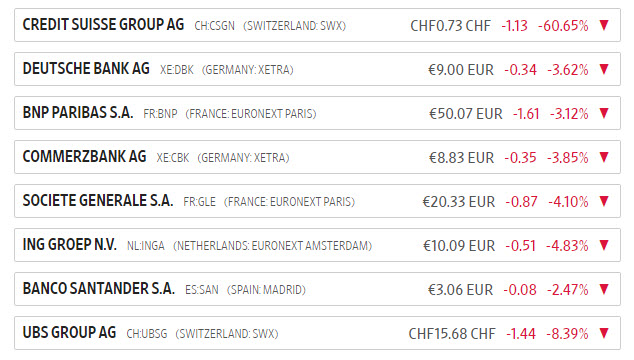This screenshot has width=634, height=360.
Task: Click the red arrow beside ING Groep -4.83%
Action: click(604, 246)
